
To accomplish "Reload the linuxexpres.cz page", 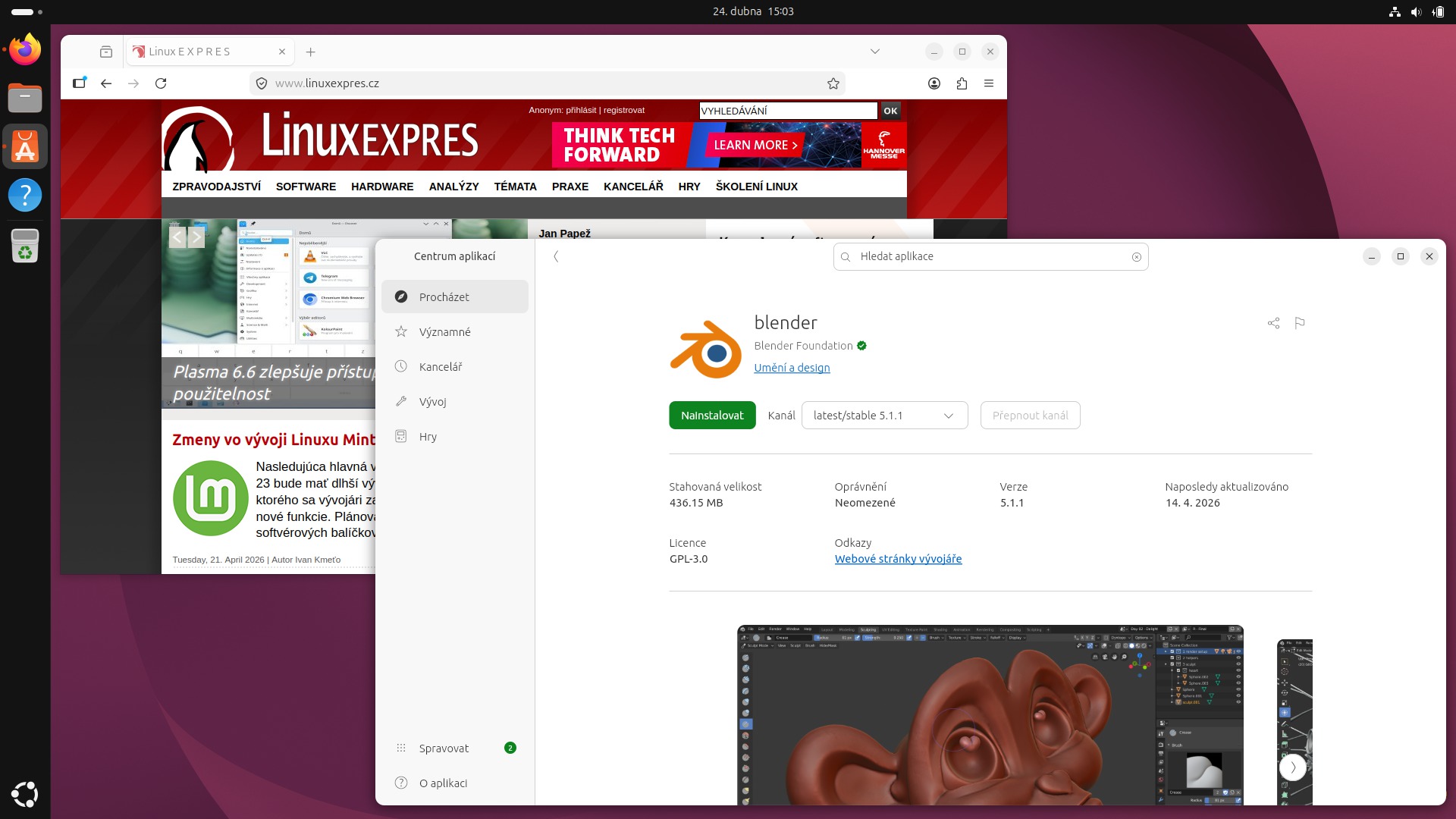I will [x=161, y=83].
